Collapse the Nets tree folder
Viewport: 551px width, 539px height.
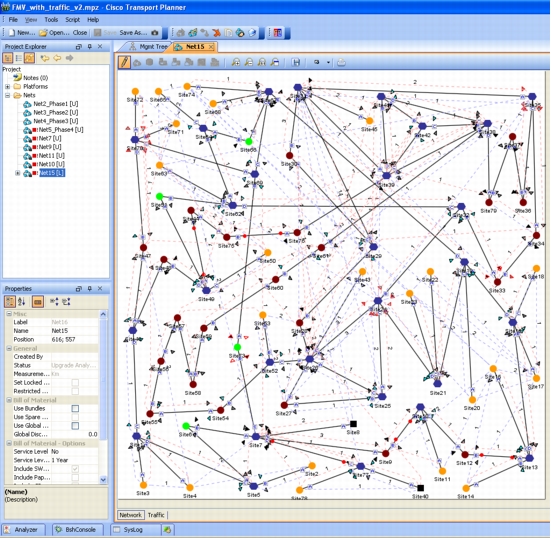[7, 95]
